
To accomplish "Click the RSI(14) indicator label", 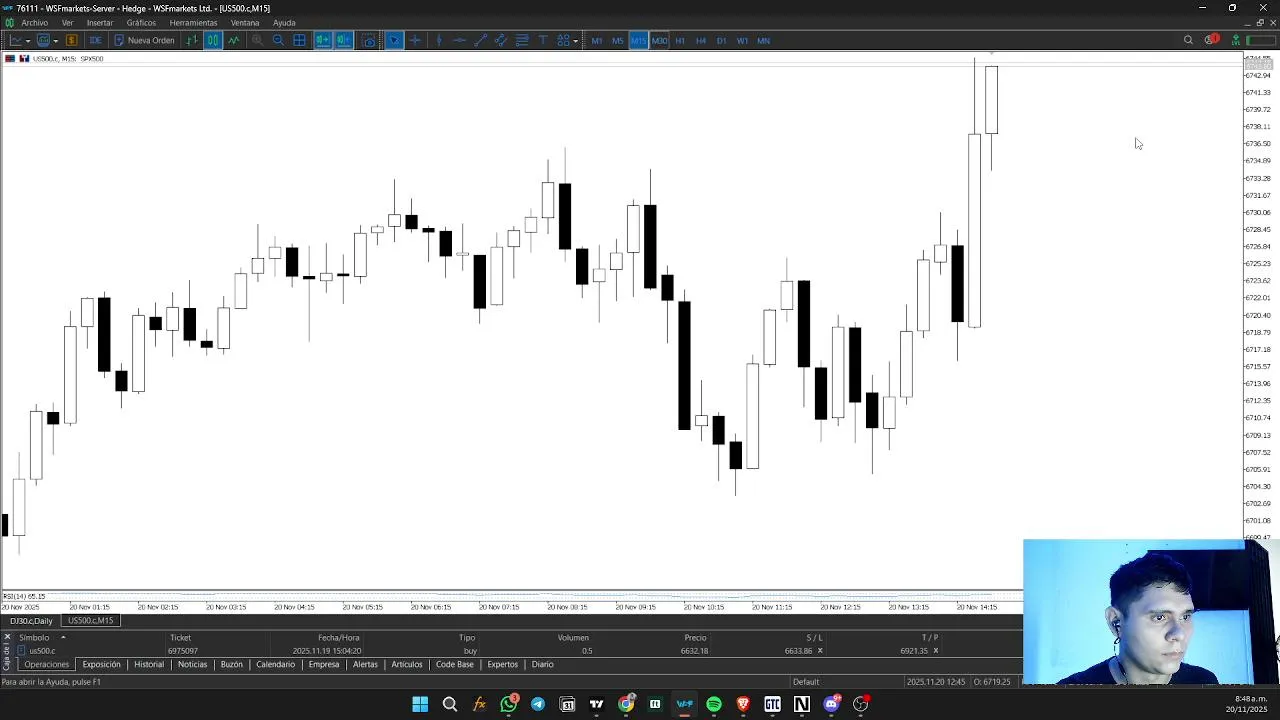I will tap(24, 597).
